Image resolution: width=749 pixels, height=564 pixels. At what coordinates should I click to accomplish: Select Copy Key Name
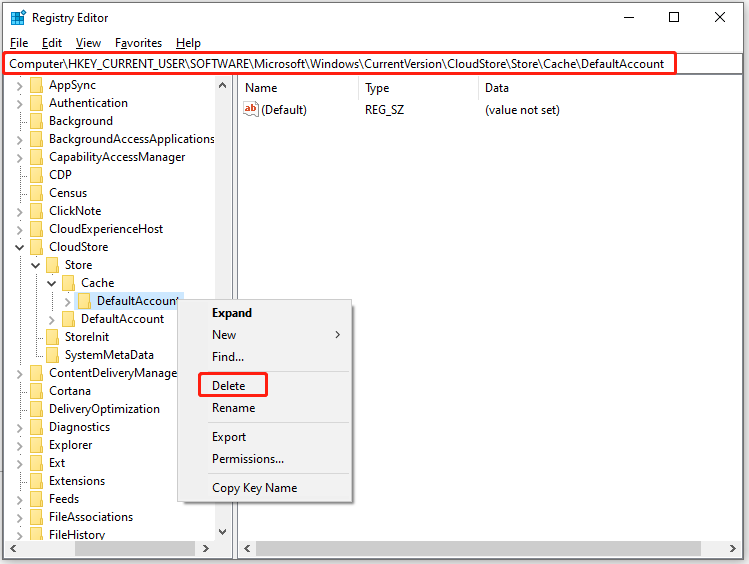pos(255,488)
